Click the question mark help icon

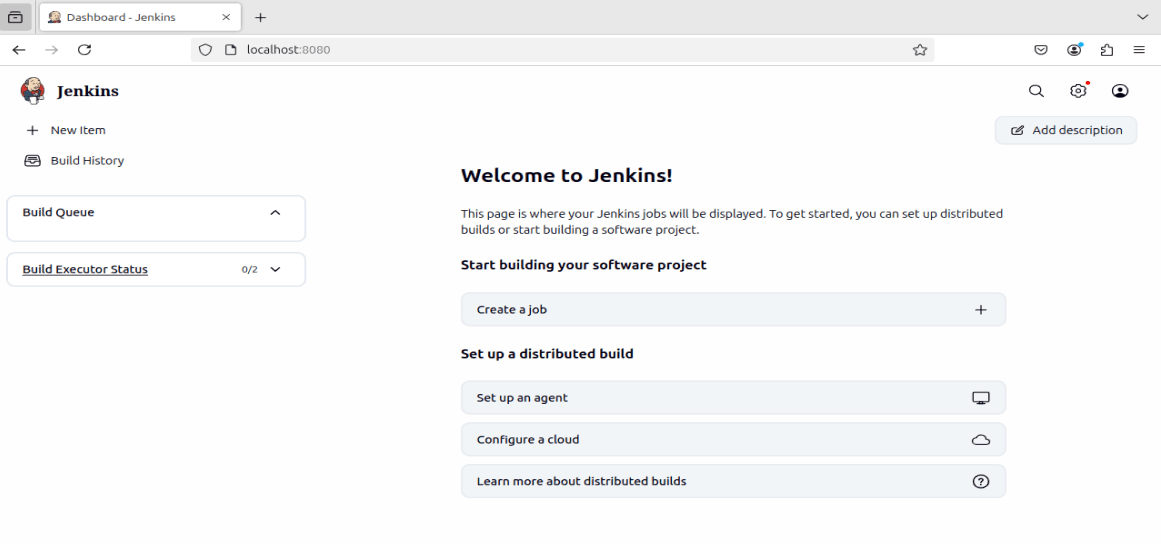(x=980, y=481)
